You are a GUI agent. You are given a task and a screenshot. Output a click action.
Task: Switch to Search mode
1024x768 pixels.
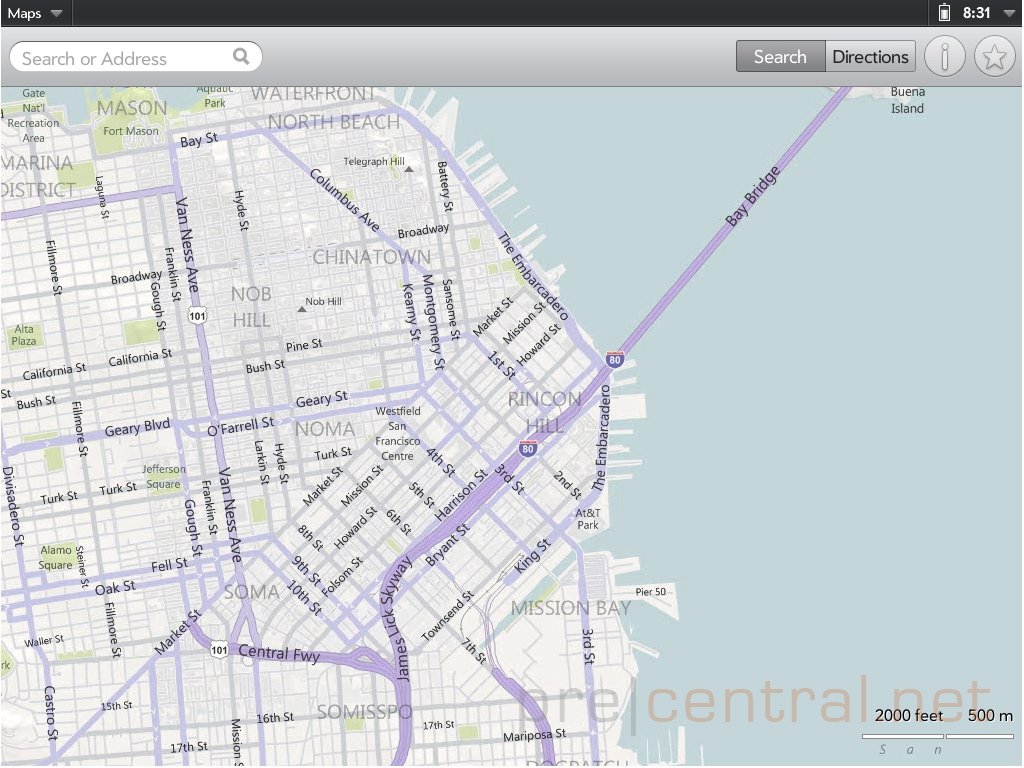click(x=780, y=57)
